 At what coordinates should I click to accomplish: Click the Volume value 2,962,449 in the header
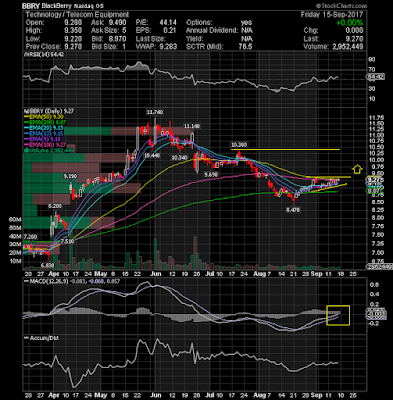[347, 47]
